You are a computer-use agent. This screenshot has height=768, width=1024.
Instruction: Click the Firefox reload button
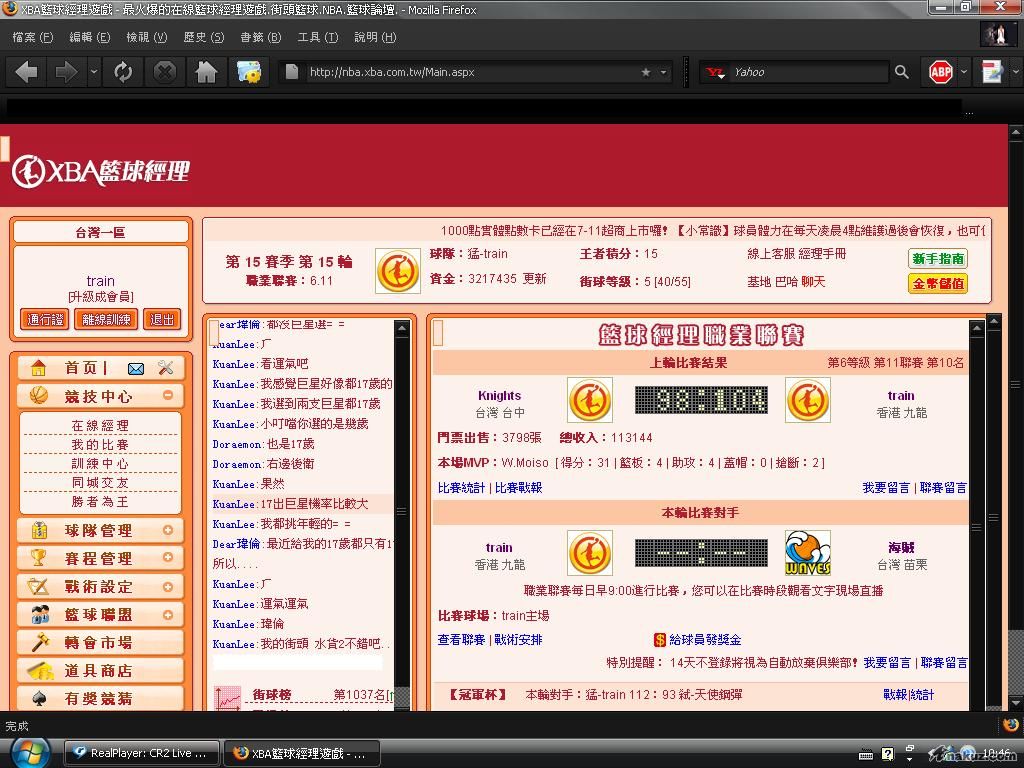coord(123,72)
